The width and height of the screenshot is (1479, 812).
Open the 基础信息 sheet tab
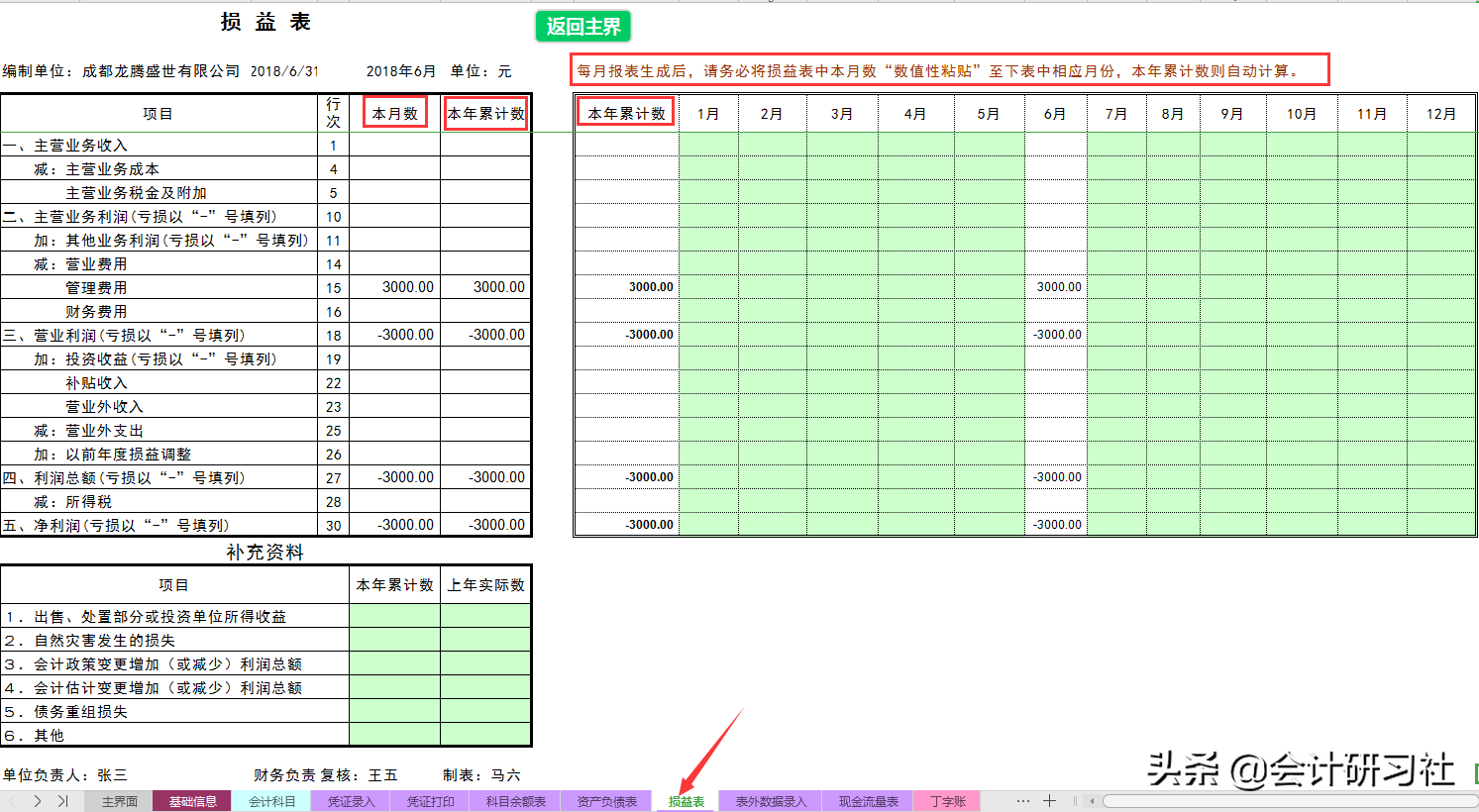[x=192, y=802]
